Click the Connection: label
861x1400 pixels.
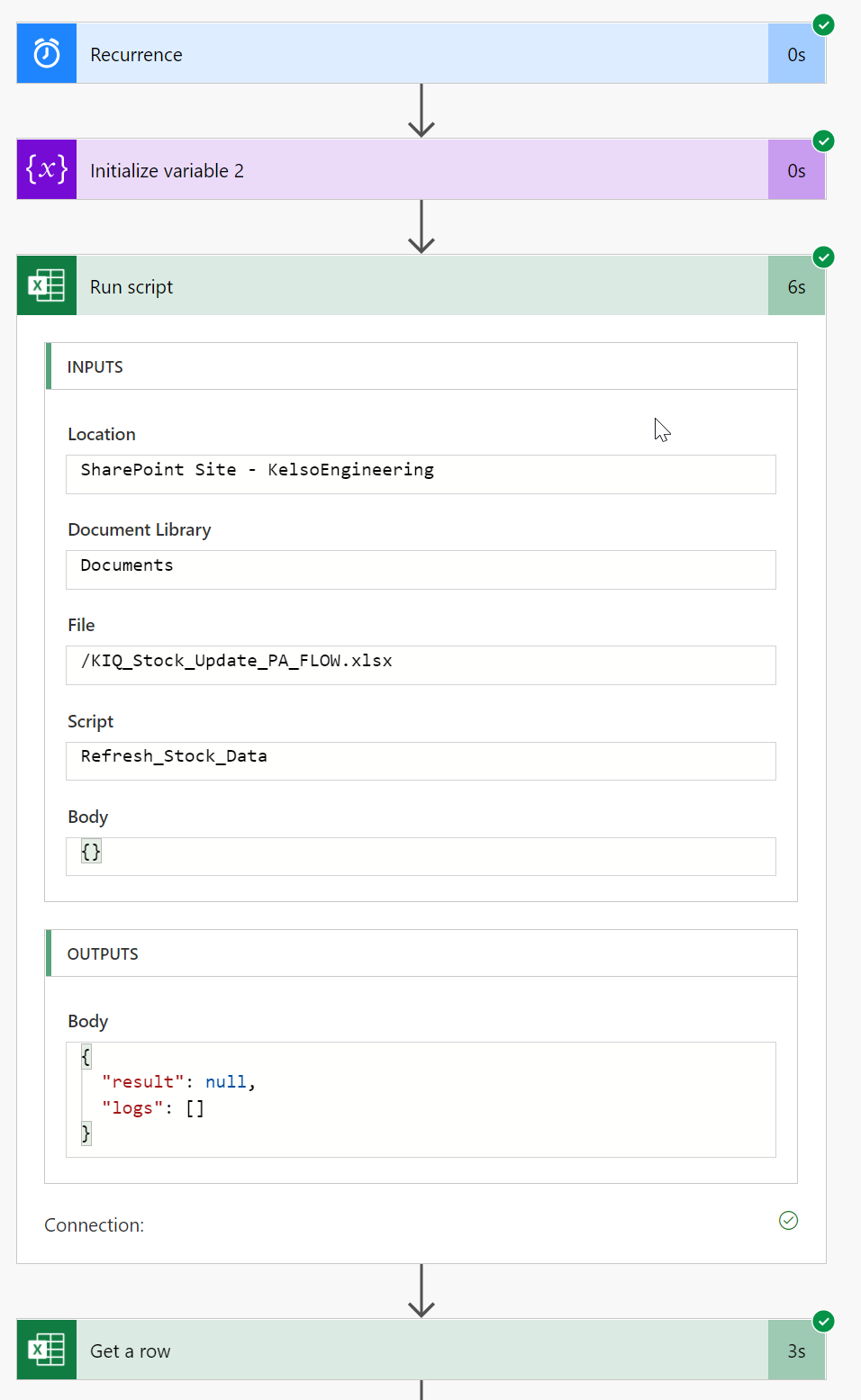(x=94, y=1225)
